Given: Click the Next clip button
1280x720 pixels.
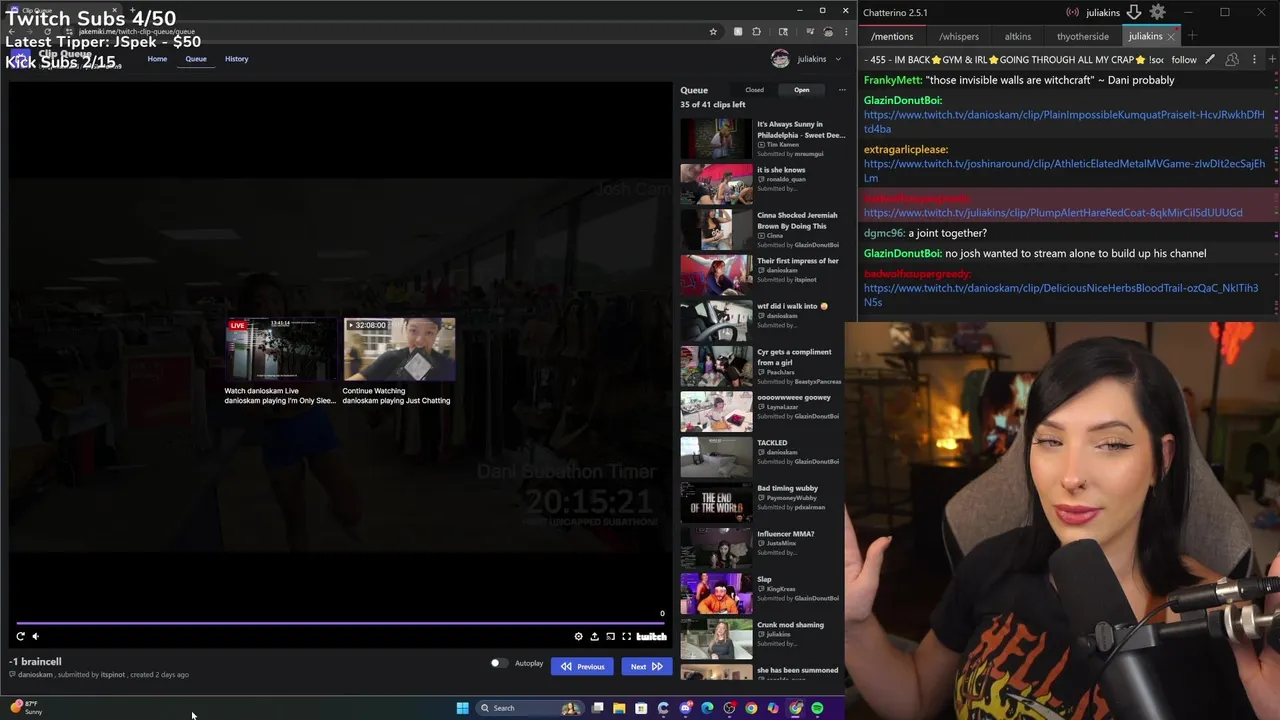Looking at the screenshot, I should click(646, 666).
